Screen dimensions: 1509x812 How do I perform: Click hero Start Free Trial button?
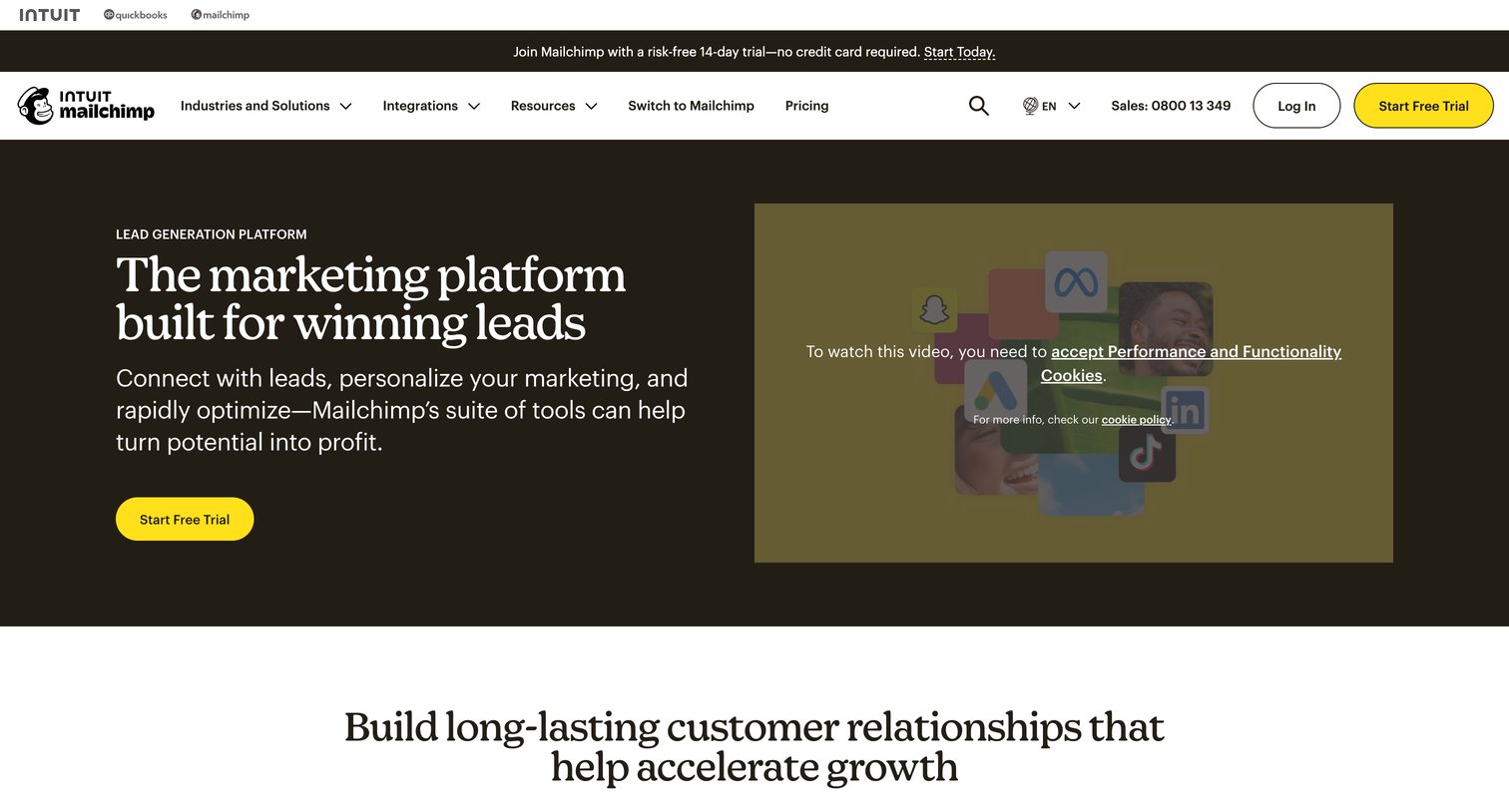185,519
